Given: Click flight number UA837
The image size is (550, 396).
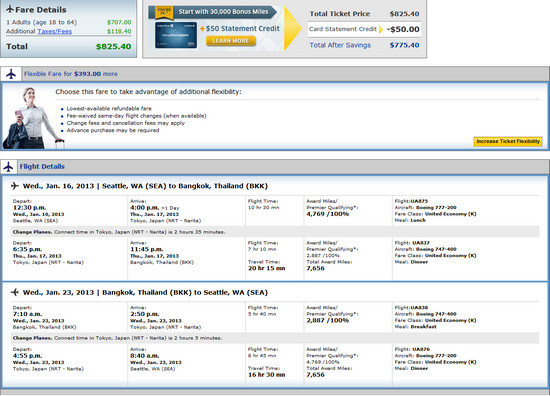Looking at the screenshot, I should (421, 243).
